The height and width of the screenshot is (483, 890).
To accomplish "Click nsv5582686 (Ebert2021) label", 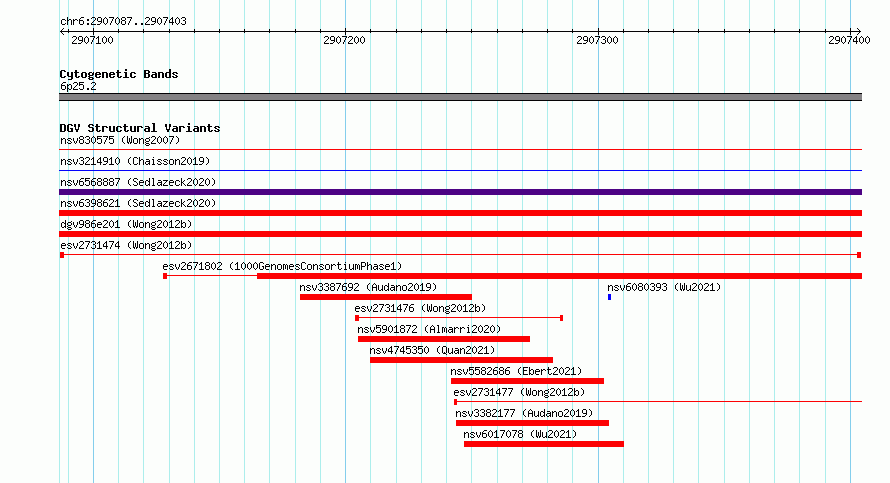I will click(x=516, y=371).
